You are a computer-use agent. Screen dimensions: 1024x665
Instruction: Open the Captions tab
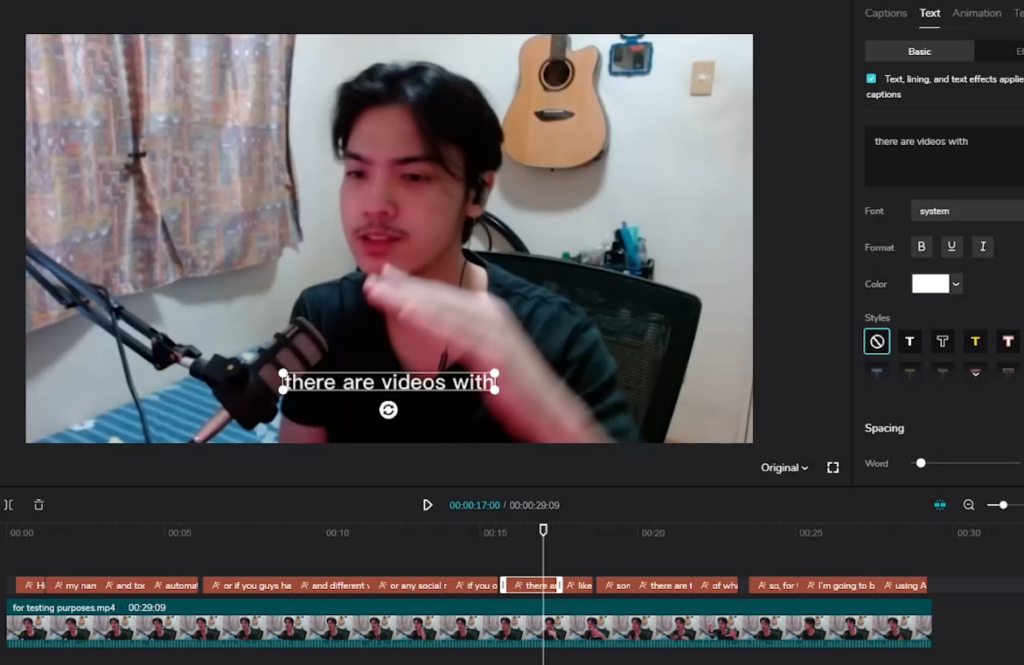886,13
